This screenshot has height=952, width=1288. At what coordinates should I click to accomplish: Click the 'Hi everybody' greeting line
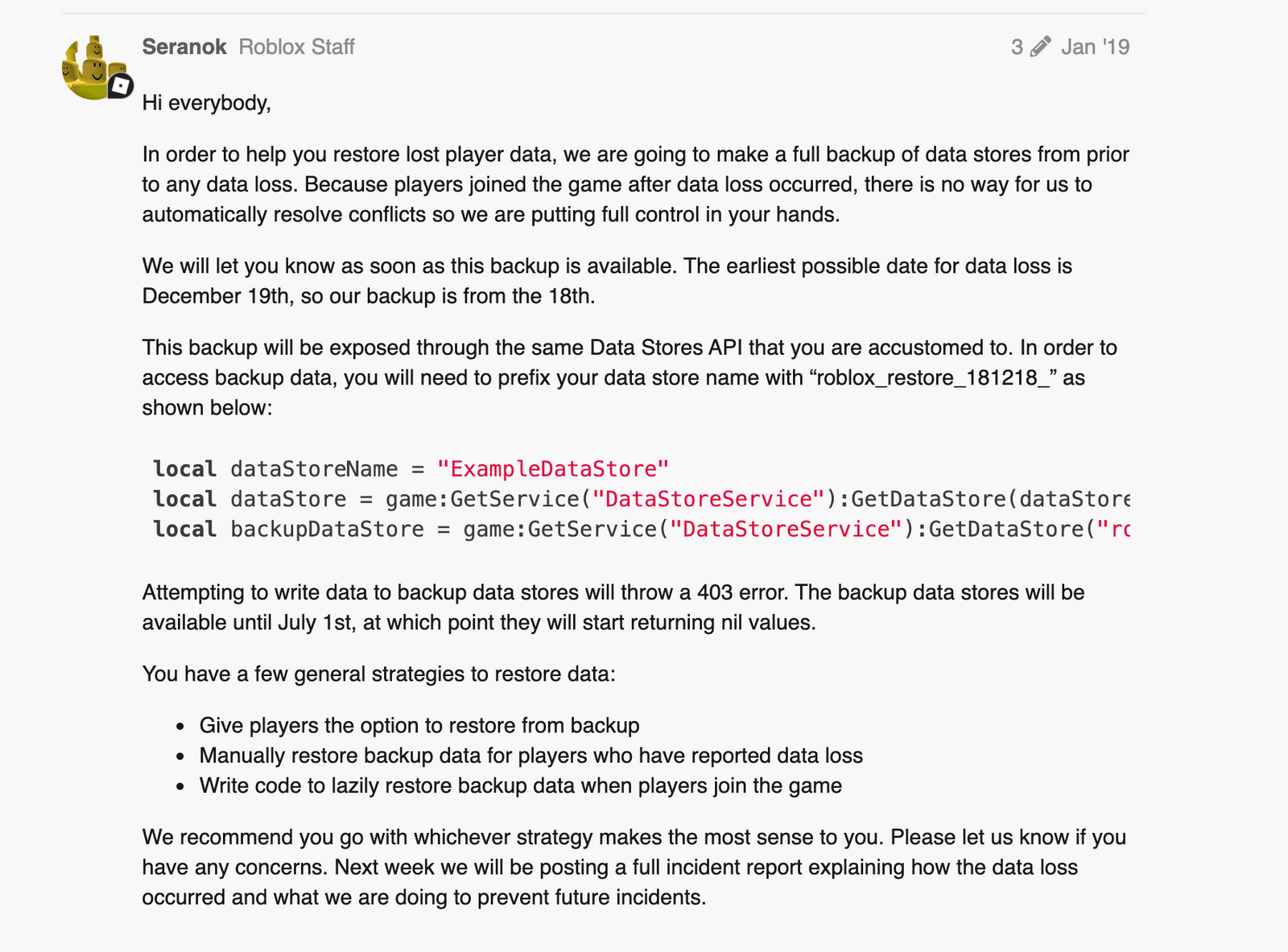206,103
